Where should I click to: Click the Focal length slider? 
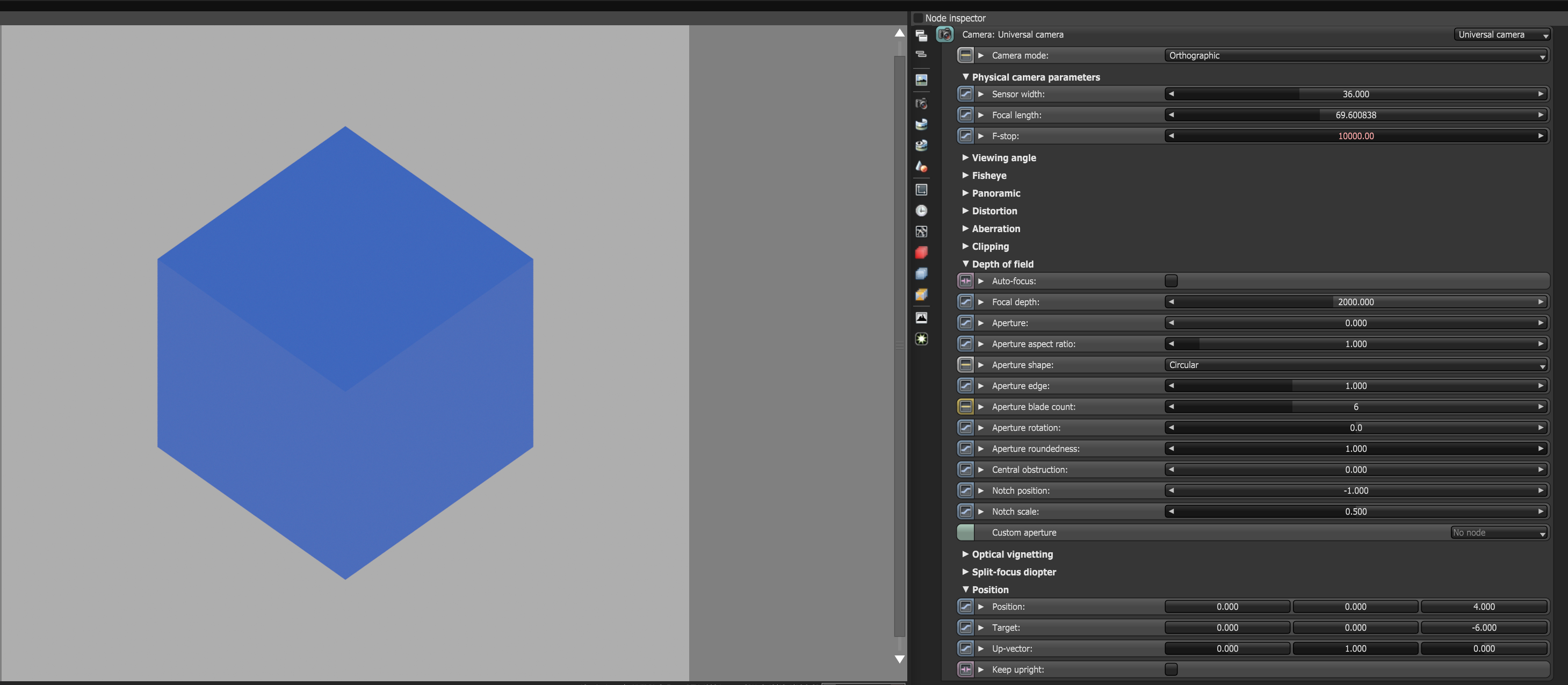[x=1355, y=115]
